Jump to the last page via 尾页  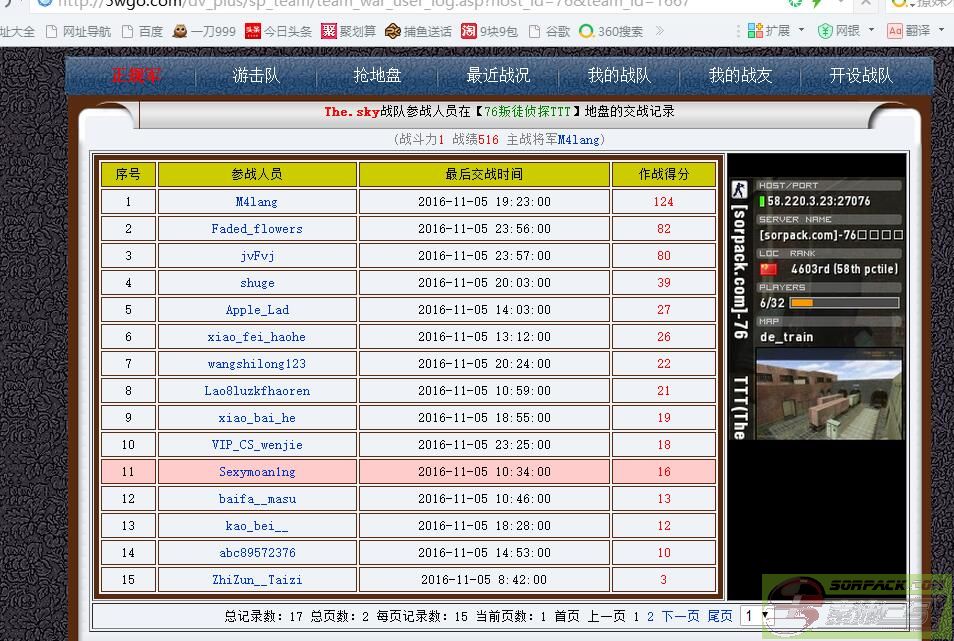point(720,616)
